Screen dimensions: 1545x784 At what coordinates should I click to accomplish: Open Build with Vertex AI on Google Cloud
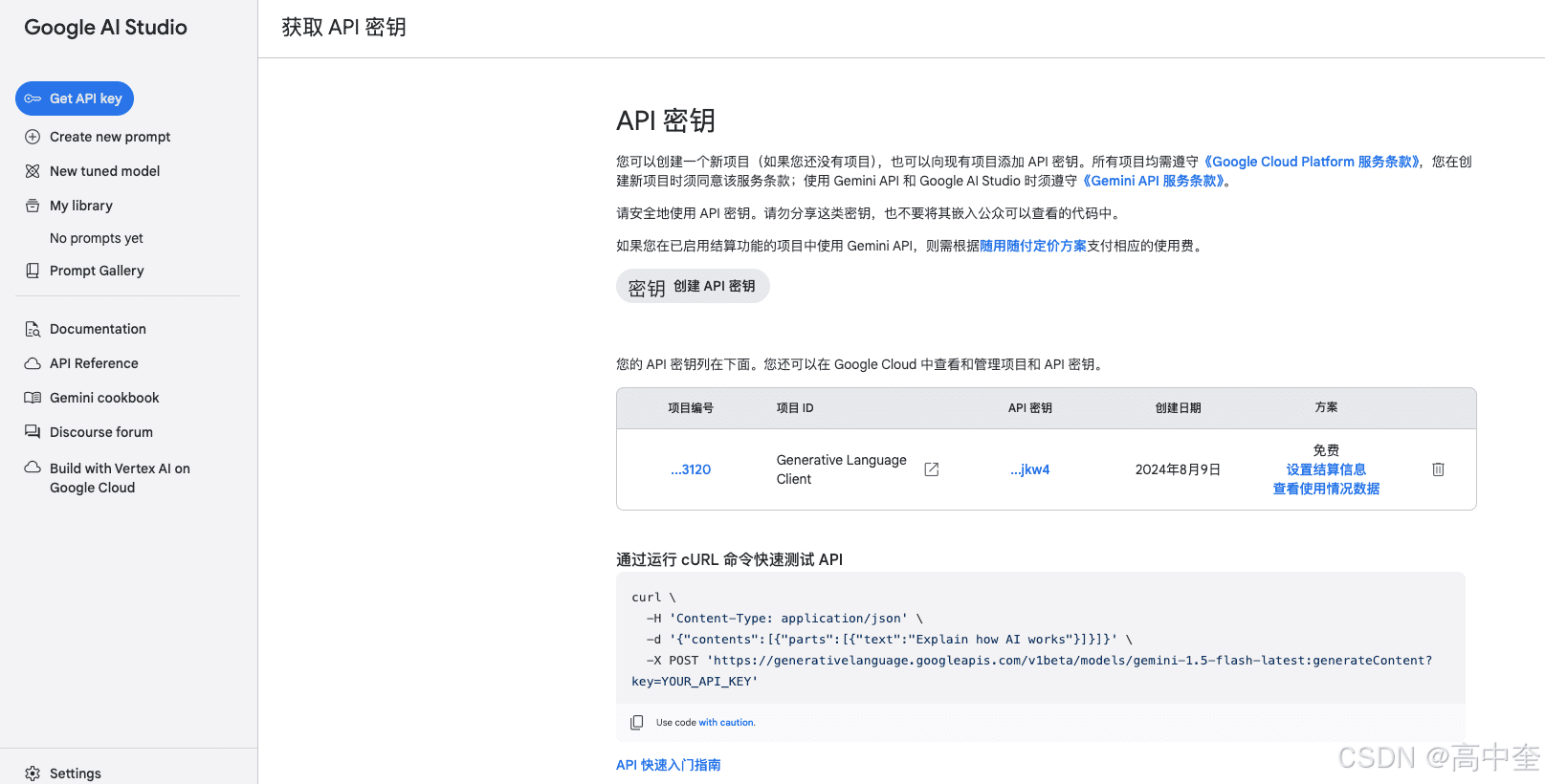pos(120,478)
